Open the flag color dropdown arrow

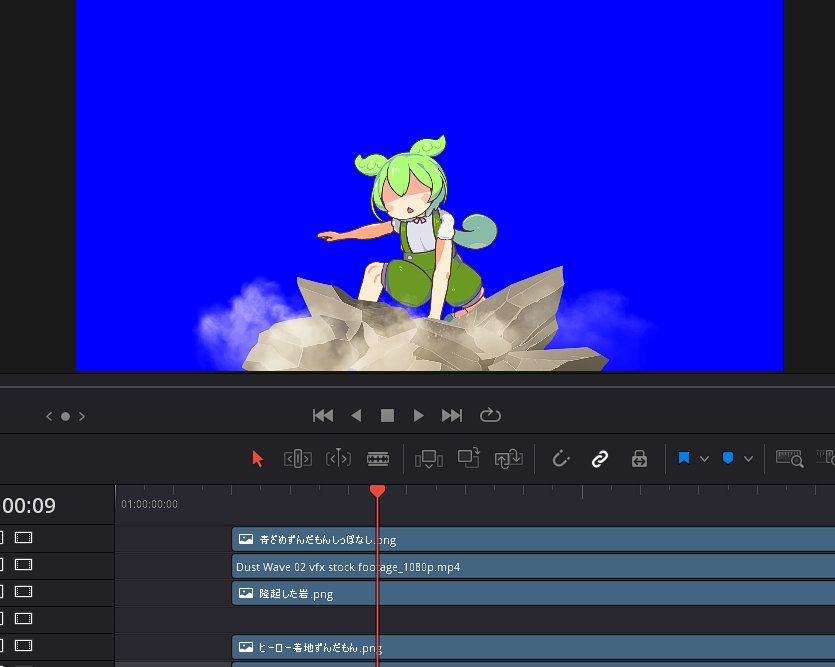(x=704, y=459)
